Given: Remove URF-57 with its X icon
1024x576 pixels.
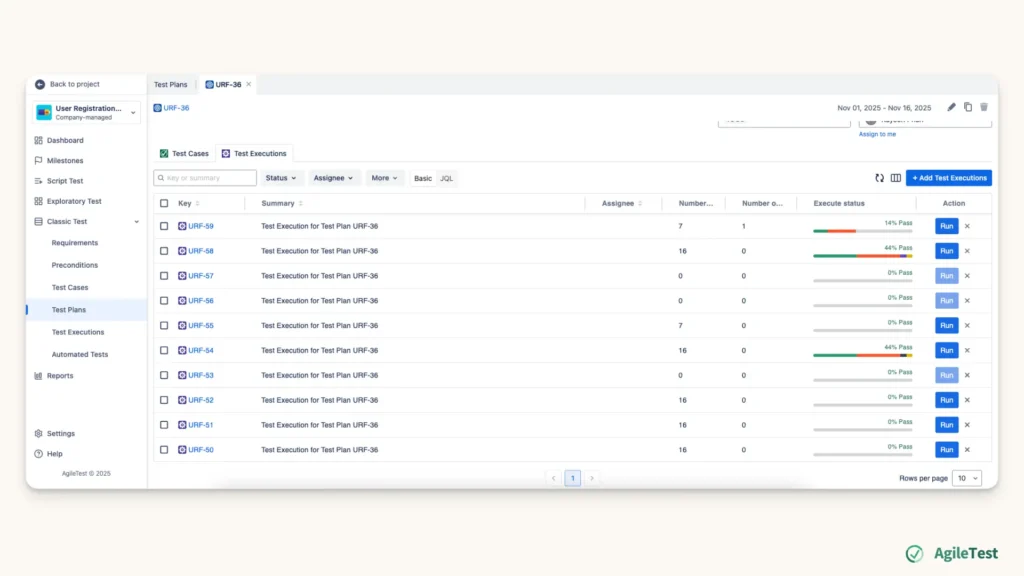Looking at the screenshot, I should coord(967,276).
